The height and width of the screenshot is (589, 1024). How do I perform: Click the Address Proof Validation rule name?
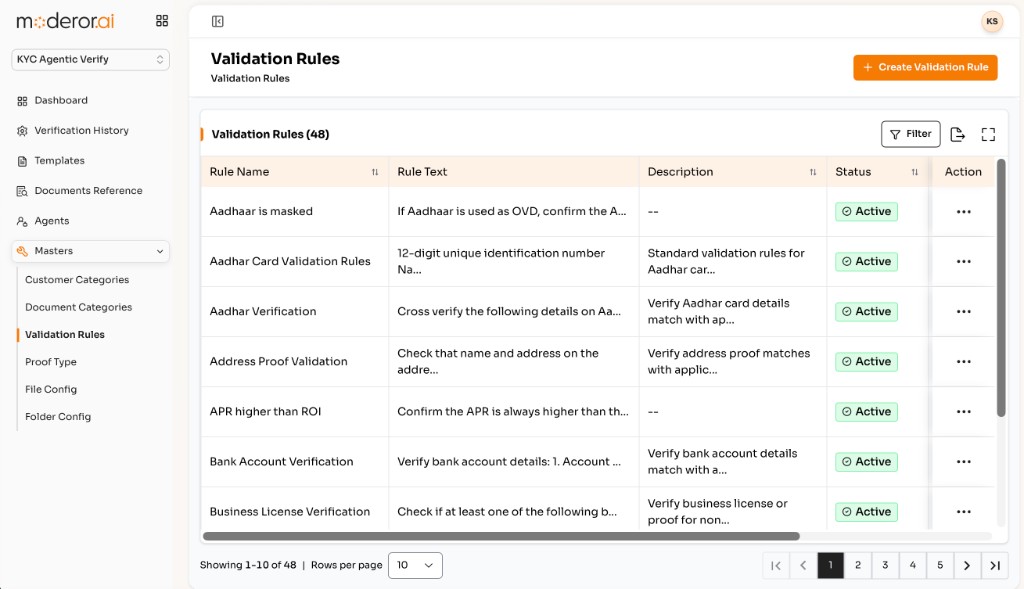pyautogui.click(x=278, y=362)
